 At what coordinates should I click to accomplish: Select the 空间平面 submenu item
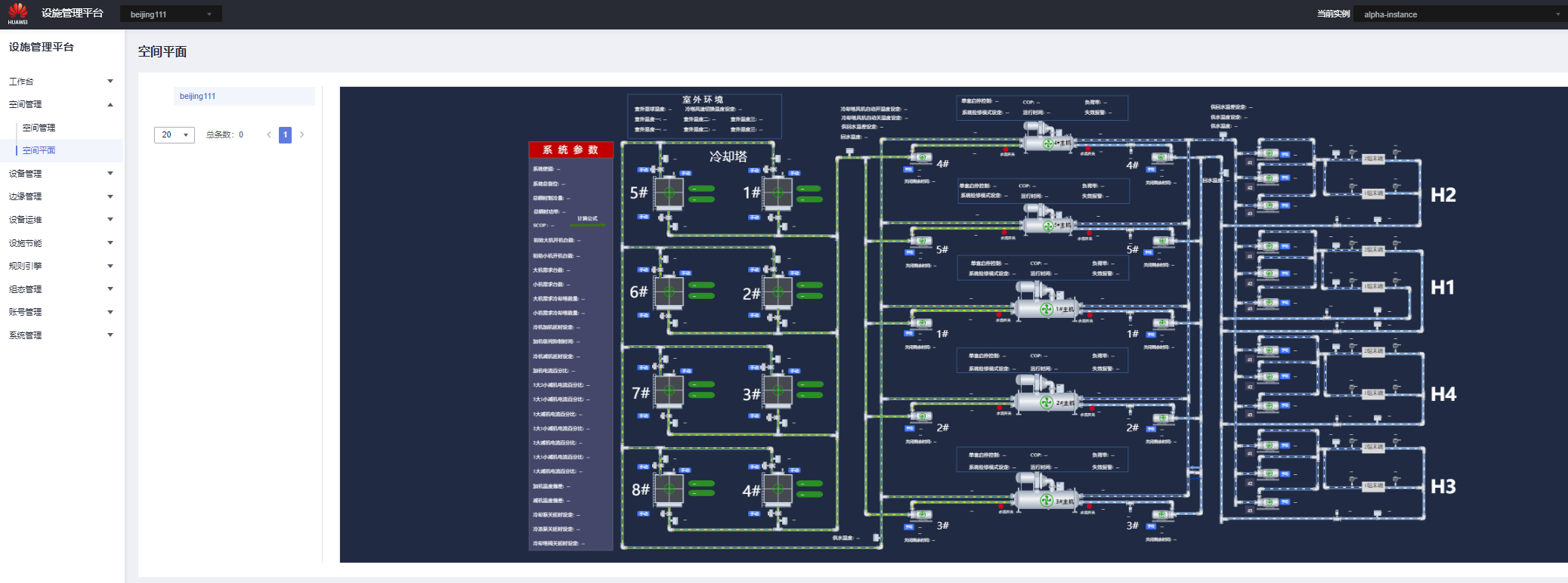39,150
